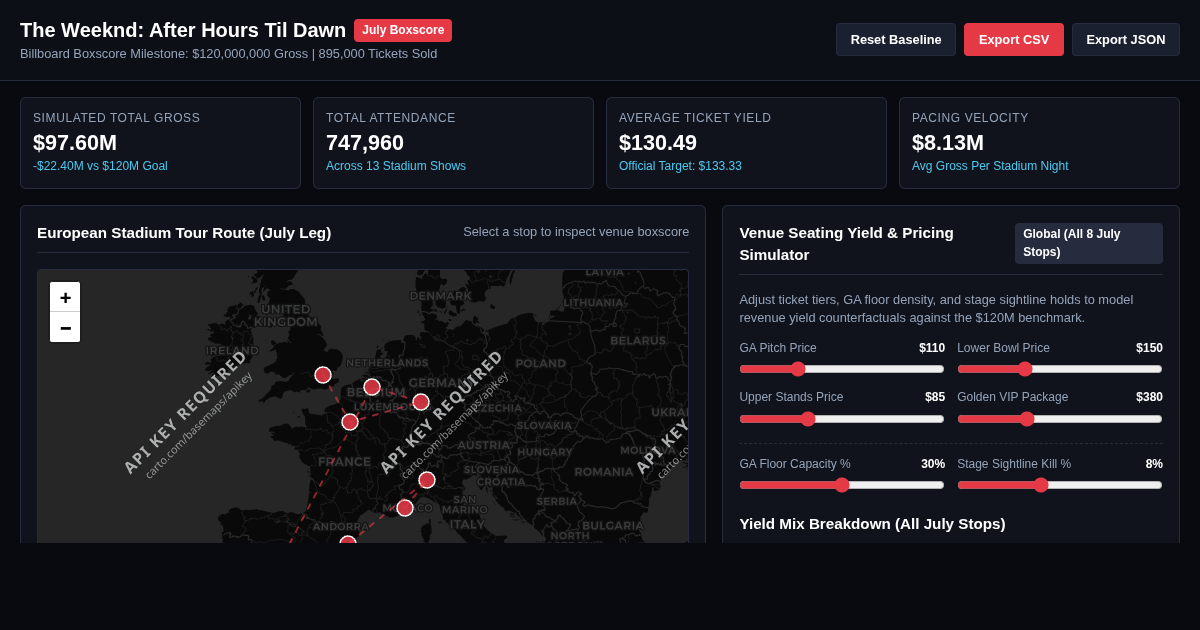Click 'Official Target: $133.33' text
Screen dimensions: 1200x630
[x=680, y=166]
